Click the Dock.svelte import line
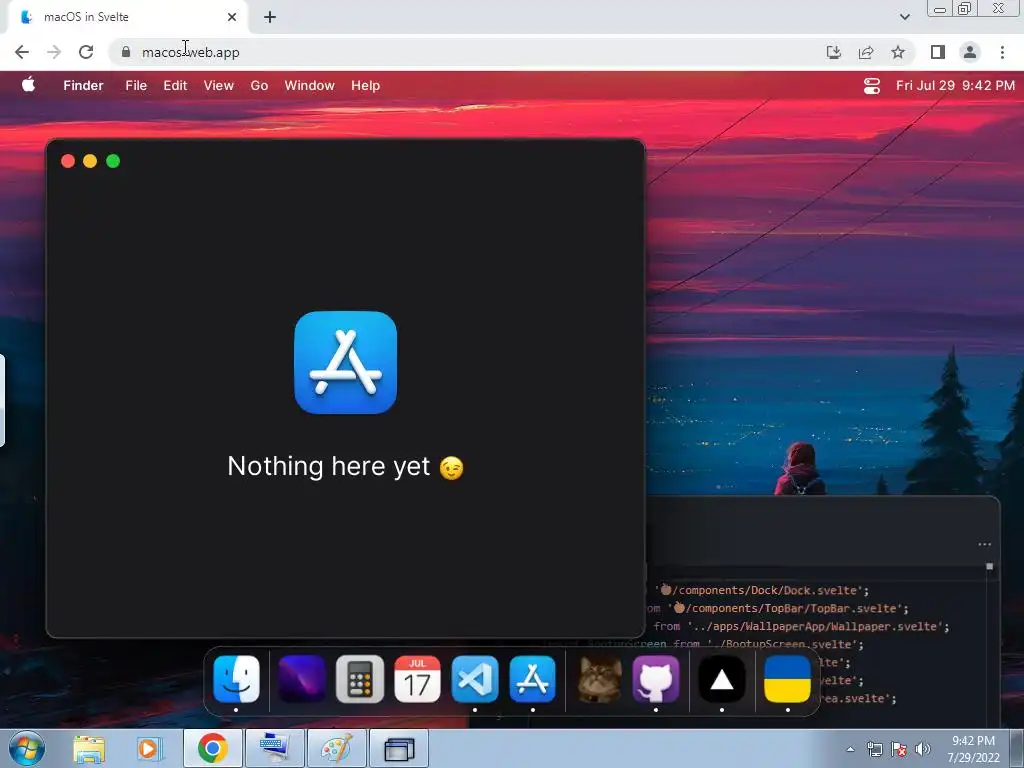Image resolution: width=1024 pixels, height=768 pixels. pyautogui.click(x=761, y=590)
